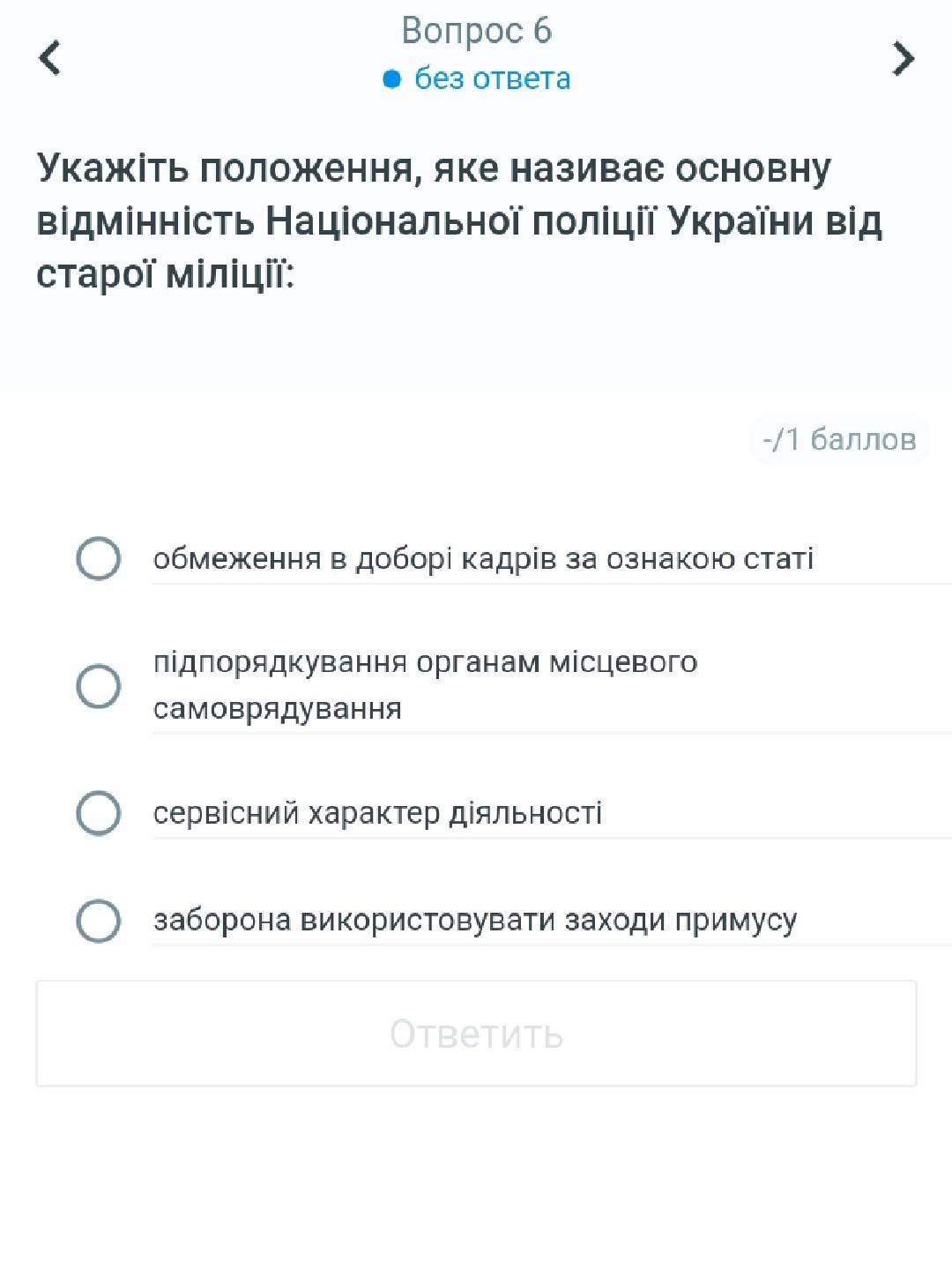This screenshot has width=952, height=1284.
Task: Tap the 'Вопрос 6' heading
Action: pyautogui.click(x=476, y=31)
